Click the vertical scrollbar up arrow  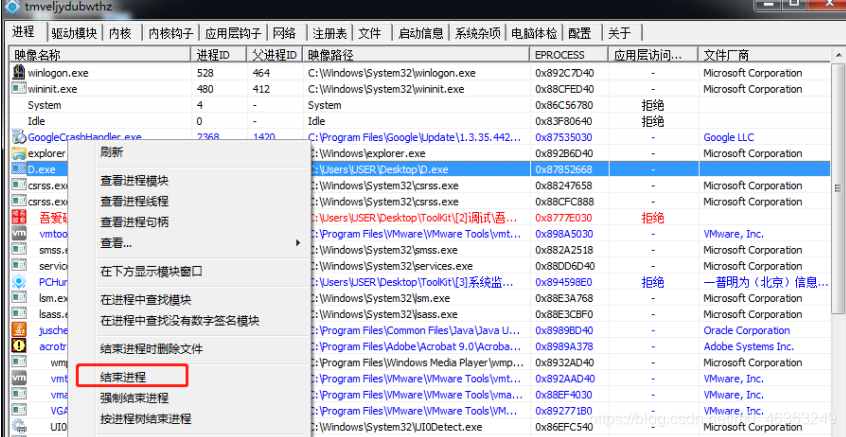click(x=838, y=54)
